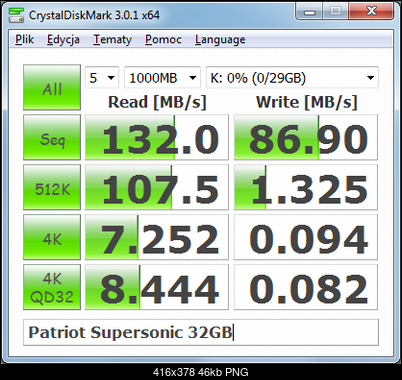Select the Seq read value 132.0
Image resolution: width=402 pixels, height=380 pixels.
point(157,137)
